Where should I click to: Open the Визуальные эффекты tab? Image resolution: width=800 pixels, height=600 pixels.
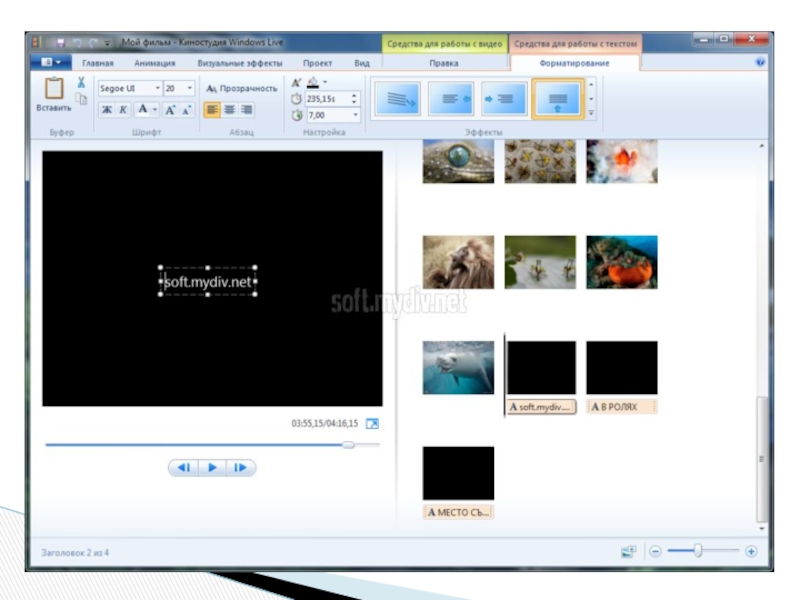[x=239, y=63]
